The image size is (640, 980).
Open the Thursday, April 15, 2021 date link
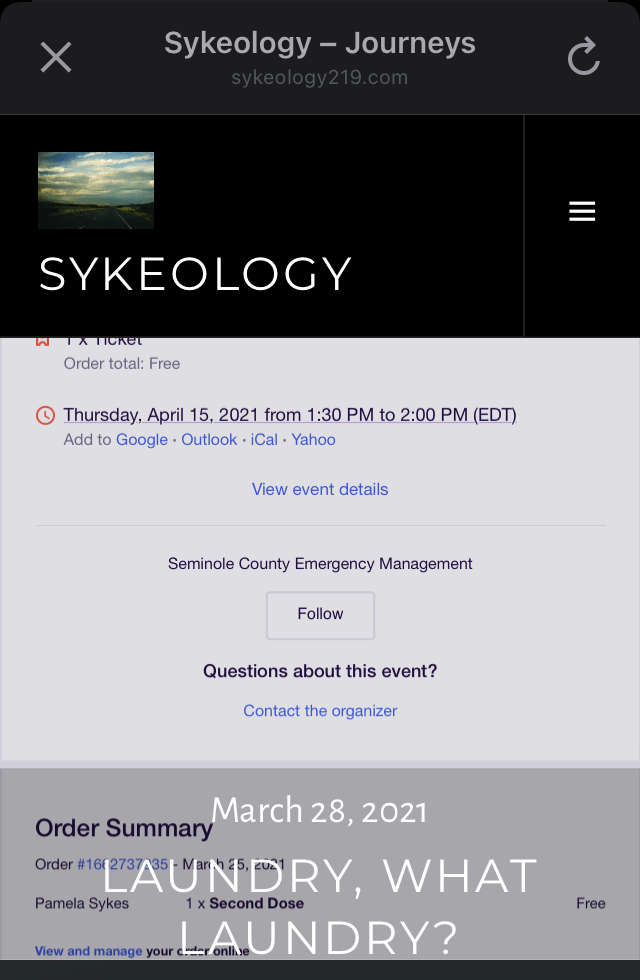(290, 415)
